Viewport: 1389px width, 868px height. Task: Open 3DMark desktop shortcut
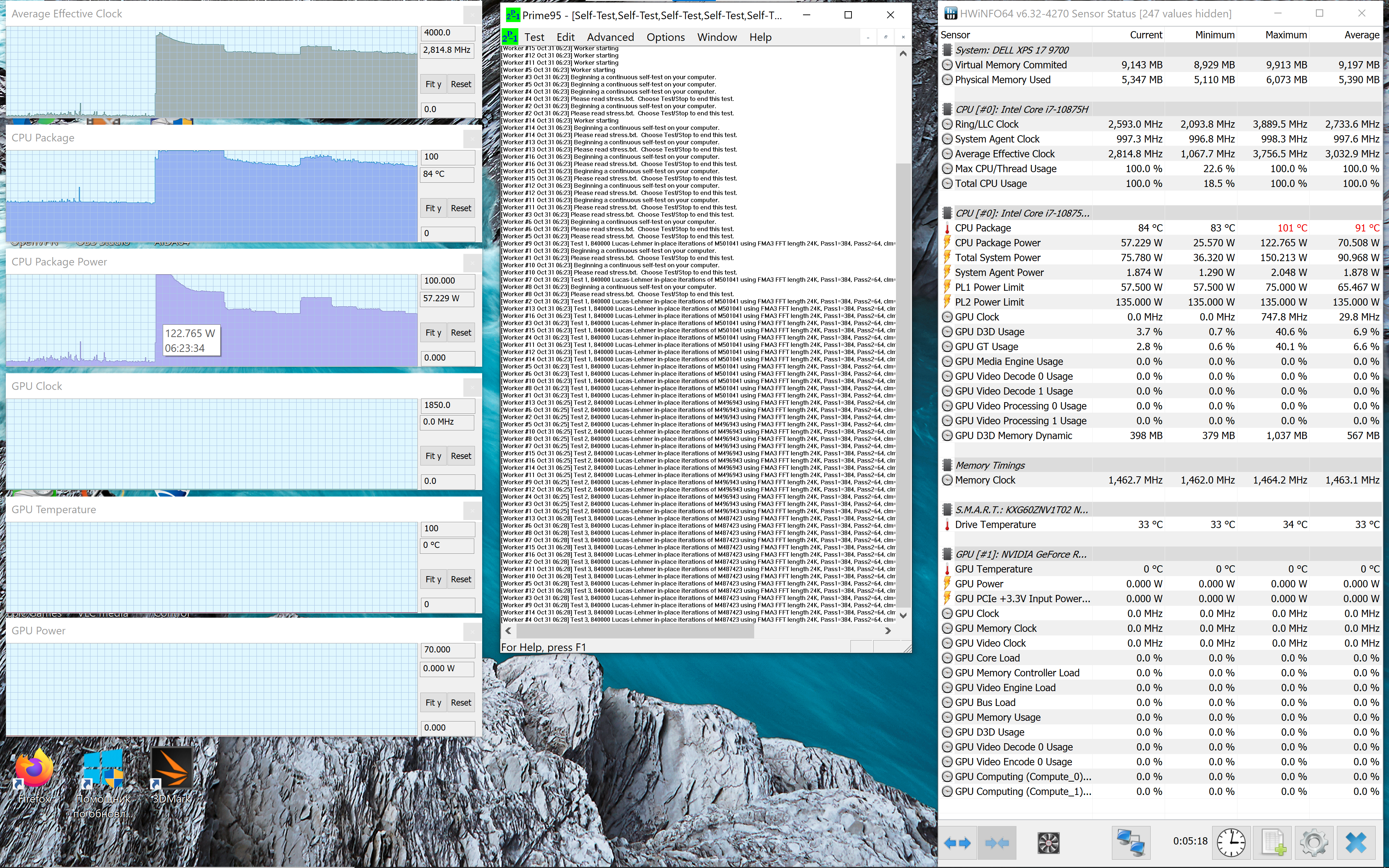(171, 775)
